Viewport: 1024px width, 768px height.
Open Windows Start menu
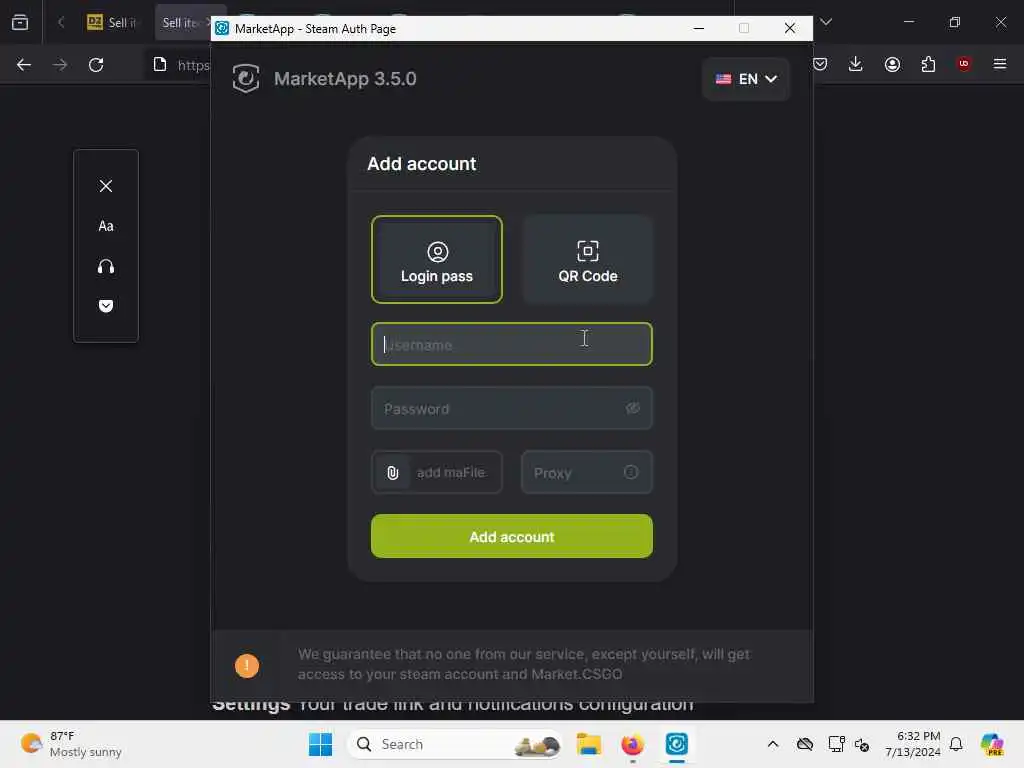[320, 744]
